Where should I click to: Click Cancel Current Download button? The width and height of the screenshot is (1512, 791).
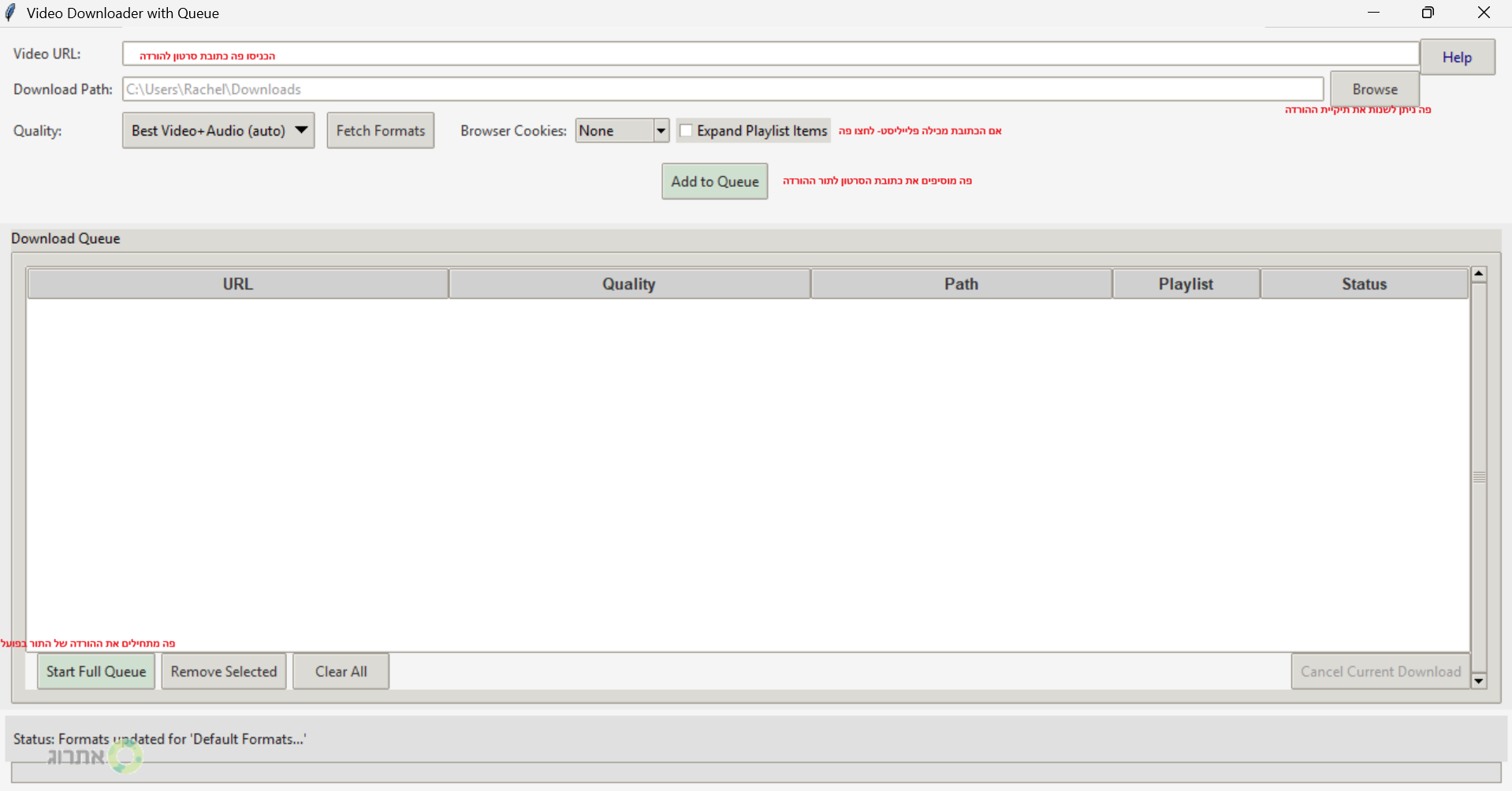[x=1380, y=672]
